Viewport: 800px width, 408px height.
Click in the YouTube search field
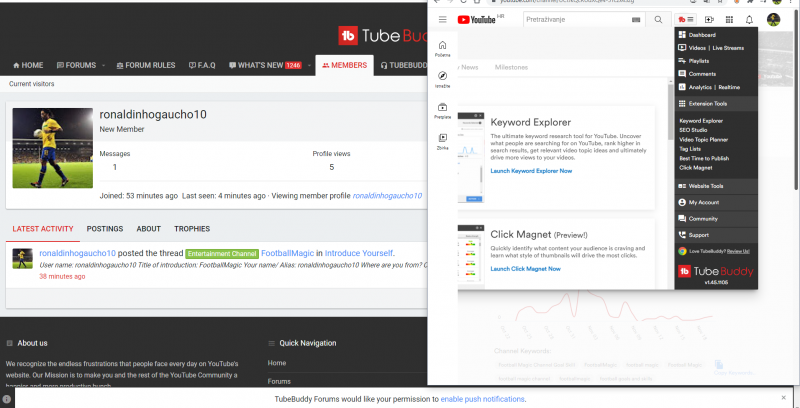tap(560, 19)
